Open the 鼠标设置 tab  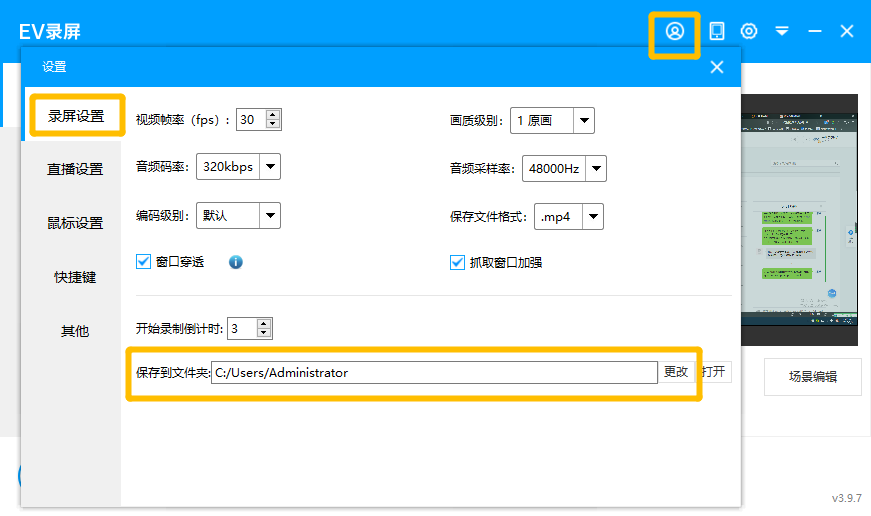point(75,223)
